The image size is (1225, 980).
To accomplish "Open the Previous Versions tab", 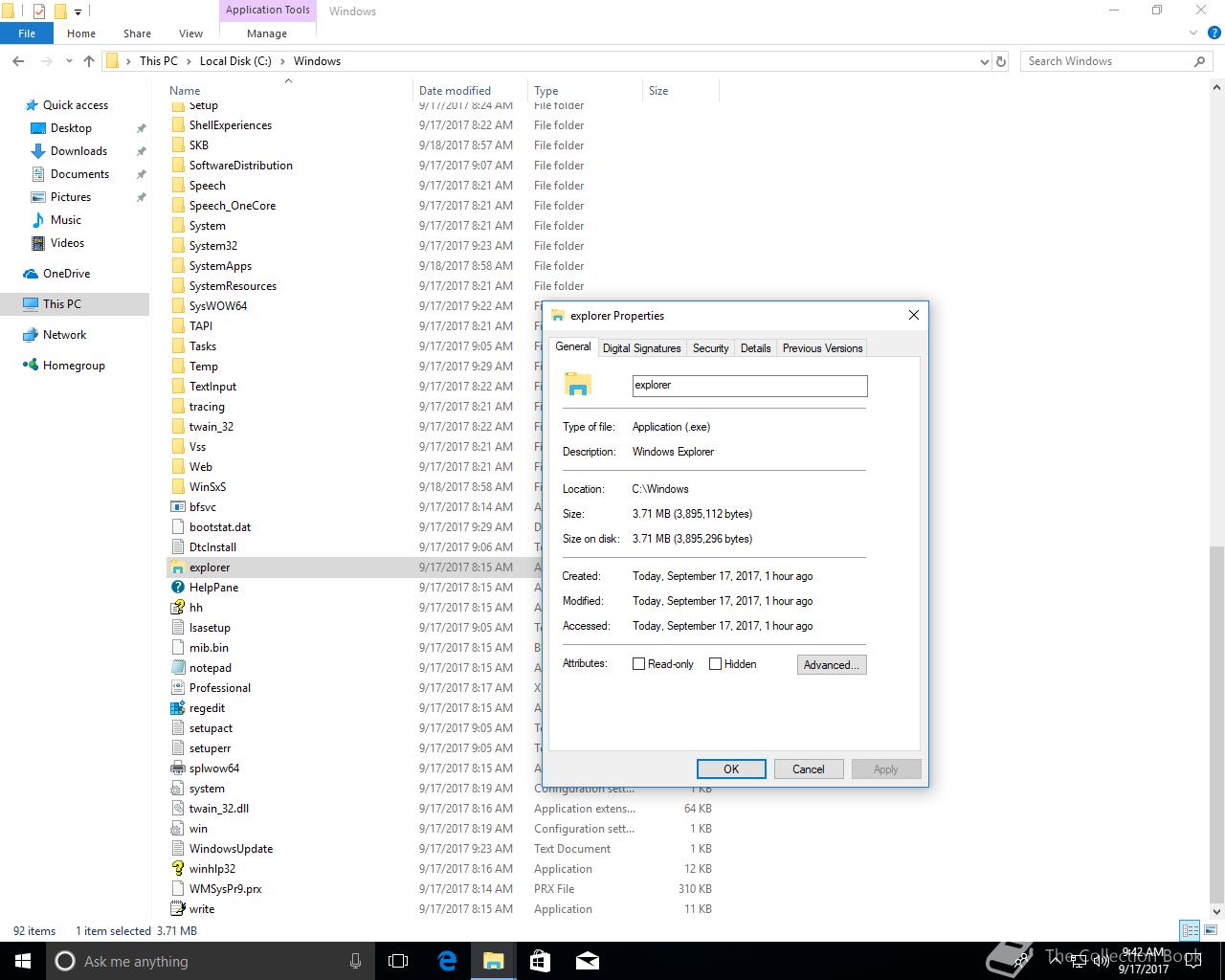I will point(822,348).
